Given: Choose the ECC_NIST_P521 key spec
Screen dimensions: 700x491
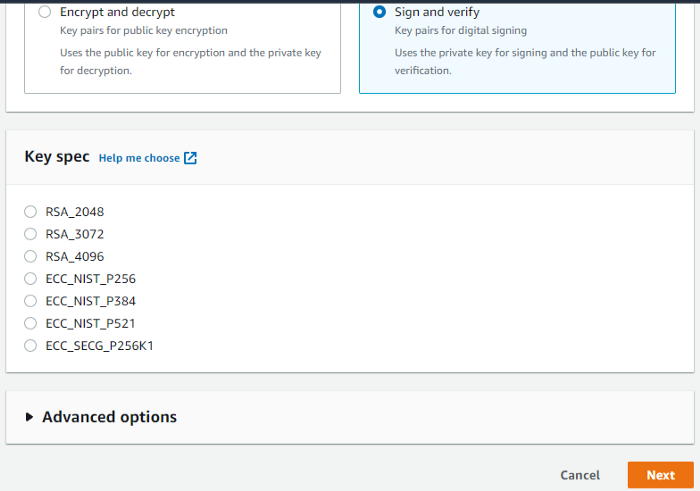Looking at the screenshot, I should (30, 323).
